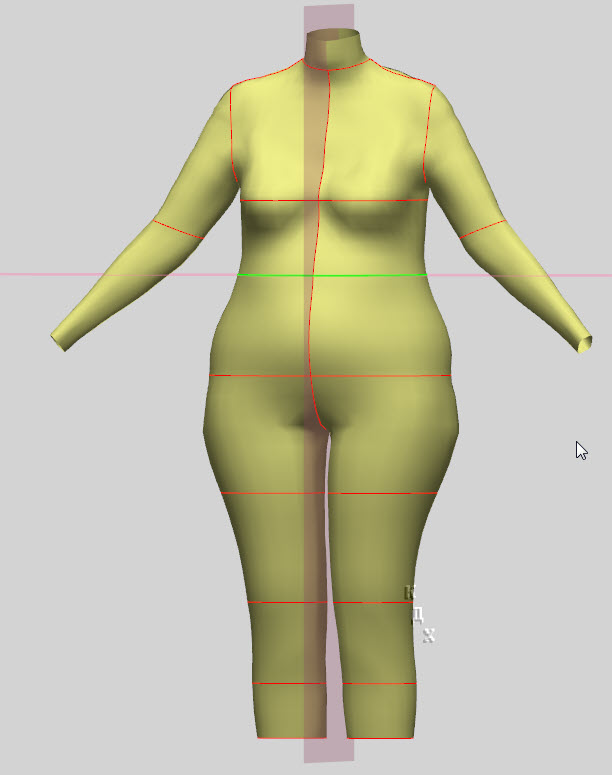The image size is (612, 775).
Task: Select the red elbow line on the image's right arm
Action: pyautogui.click(x=483, y=229)
